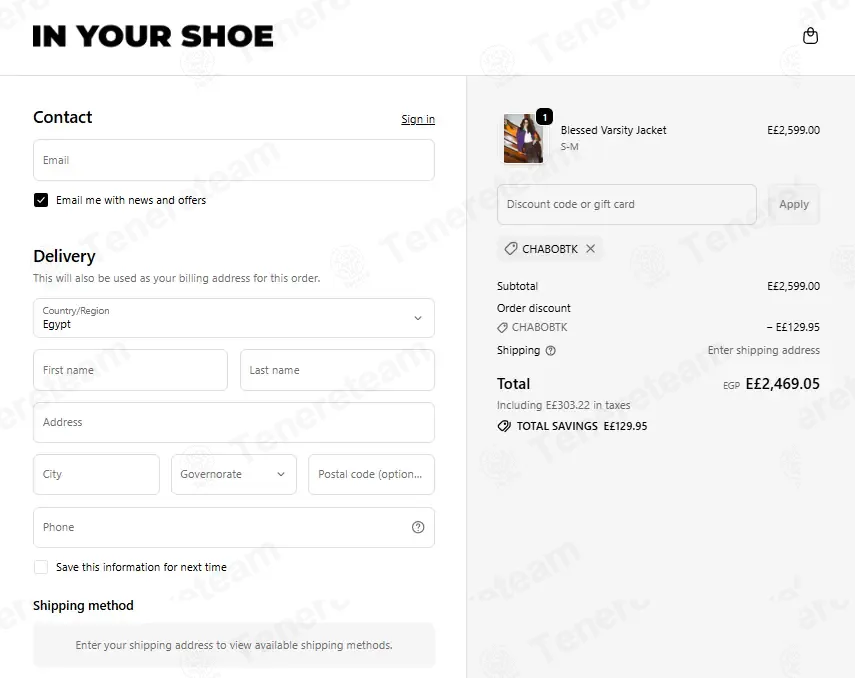The image size is (855, 678).
Task: Focus the First name field
Action: click(x=130, y=370)
